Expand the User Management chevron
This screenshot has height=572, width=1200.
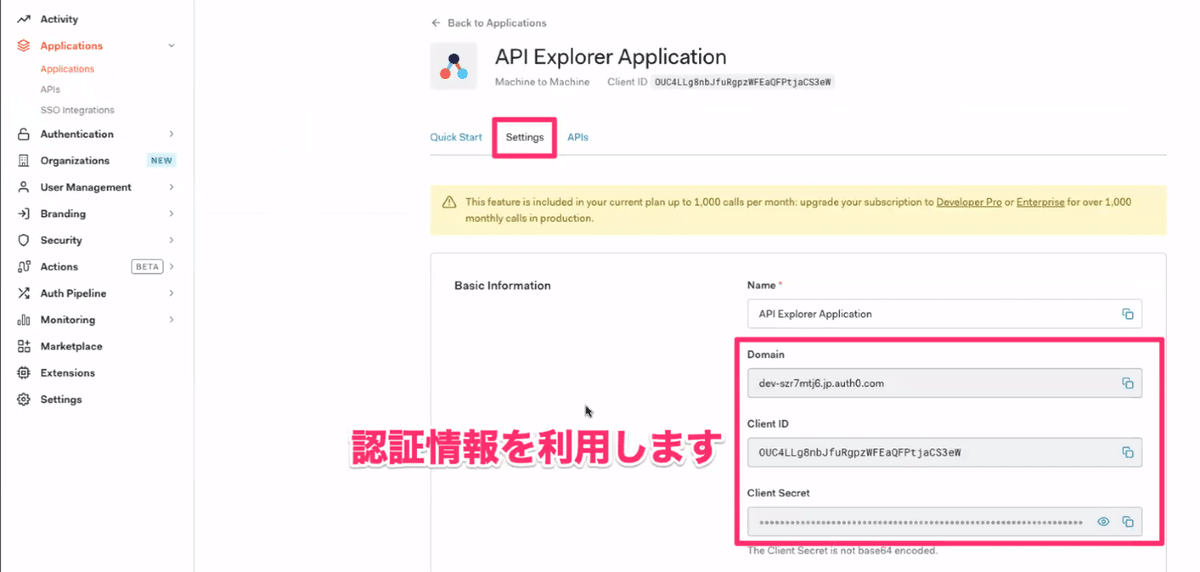click(x=172, y=187)
